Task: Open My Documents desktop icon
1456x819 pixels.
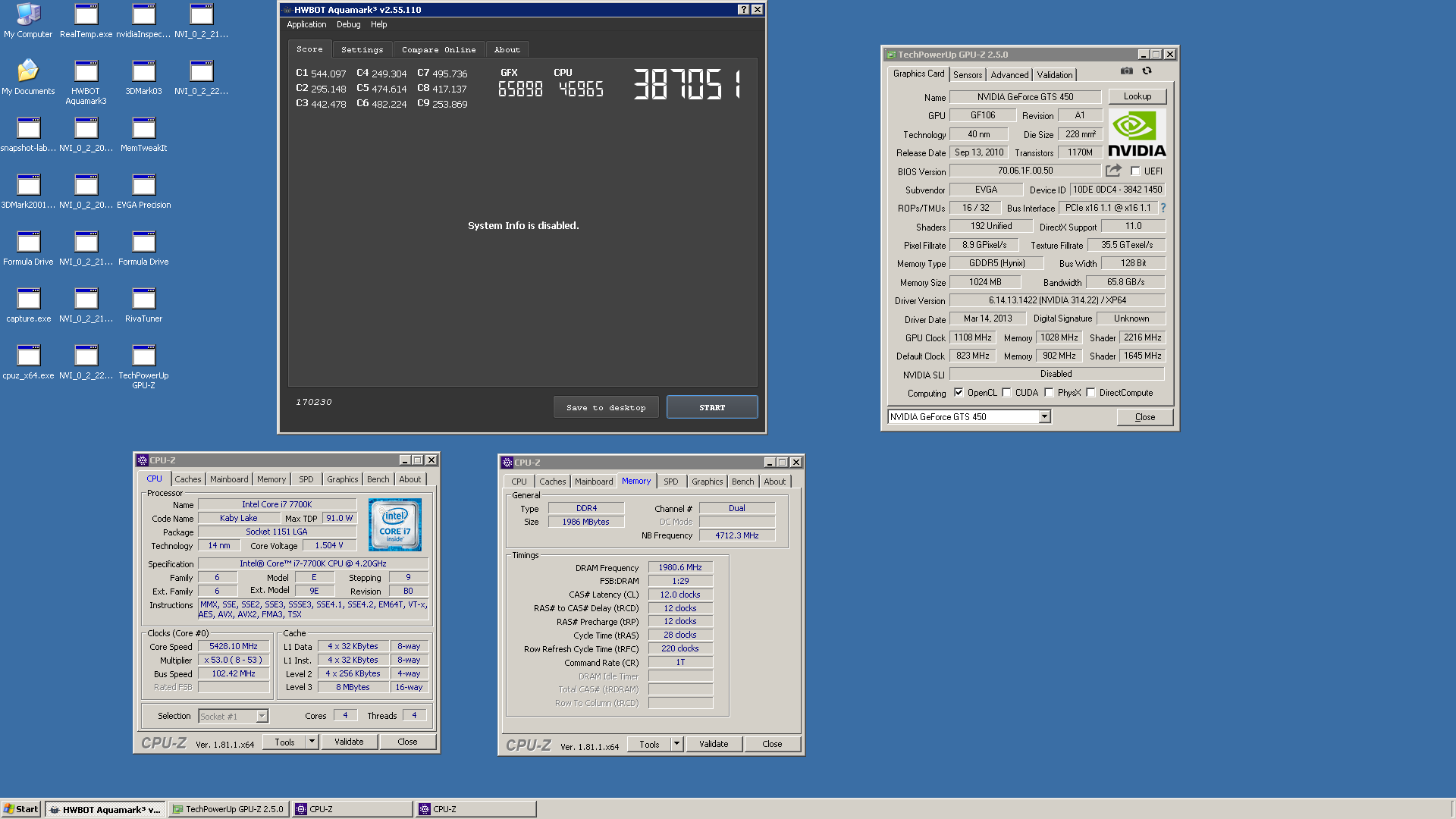Action: [28, 77]
